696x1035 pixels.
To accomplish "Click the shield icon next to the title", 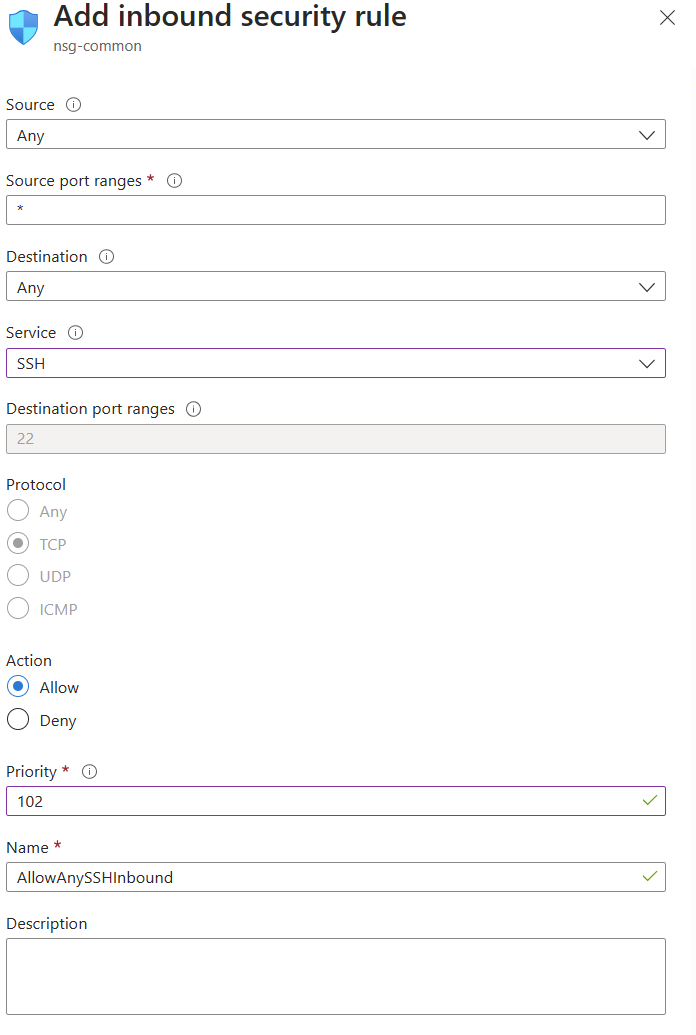I will pyautogui.click(x=23, y=27).
